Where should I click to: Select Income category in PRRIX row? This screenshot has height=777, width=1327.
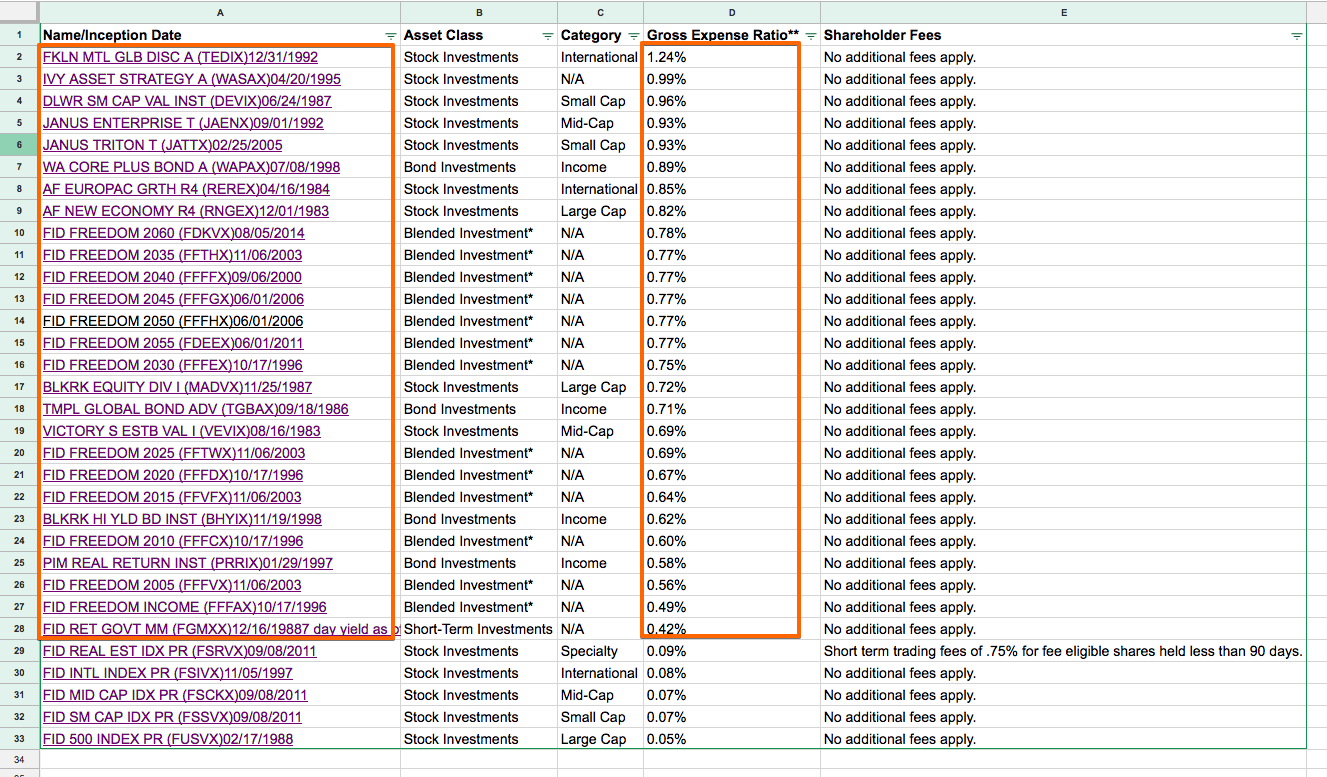coord(600,563)
